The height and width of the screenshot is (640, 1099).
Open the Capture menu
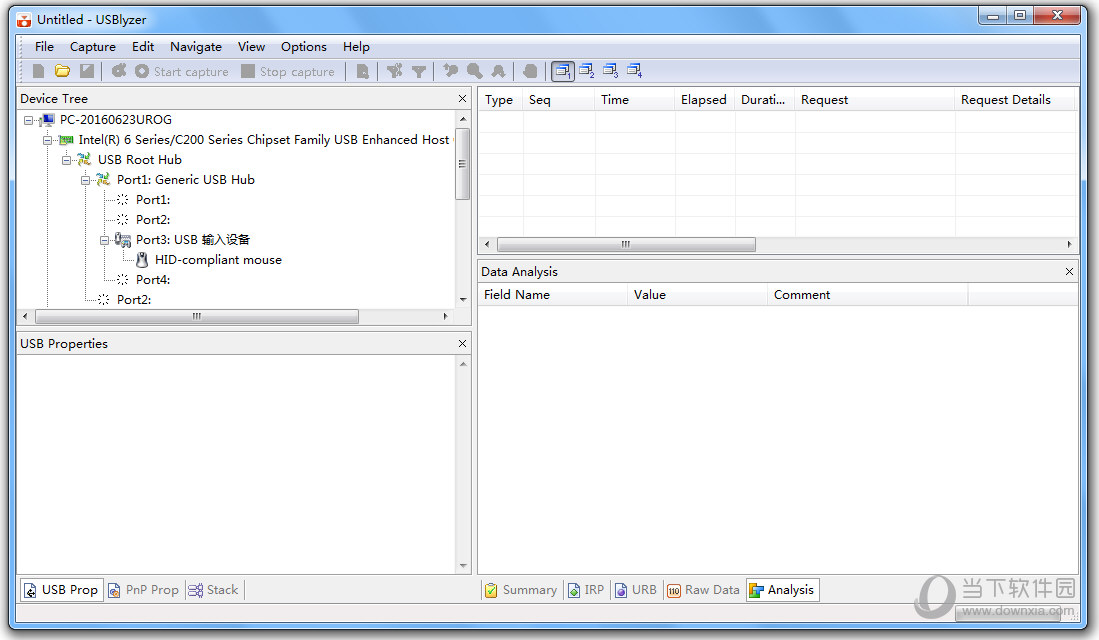click(x=93, y=47)
